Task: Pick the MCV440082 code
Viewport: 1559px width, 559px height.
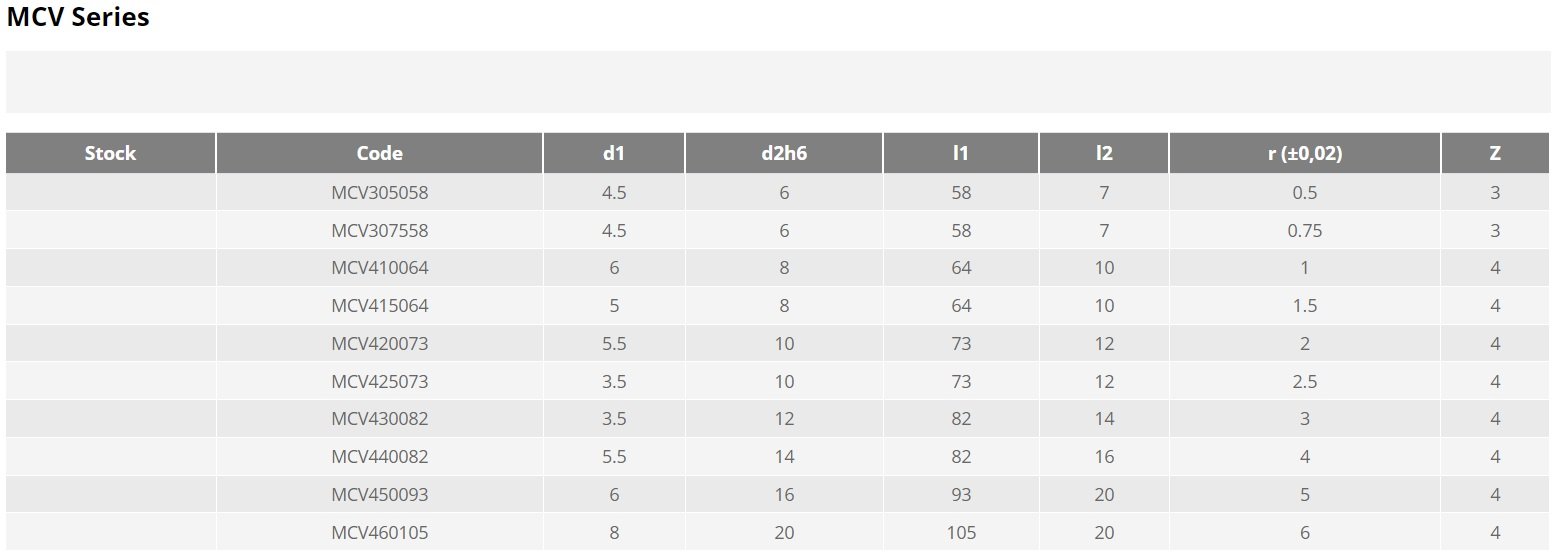Action: coord(379,457)
